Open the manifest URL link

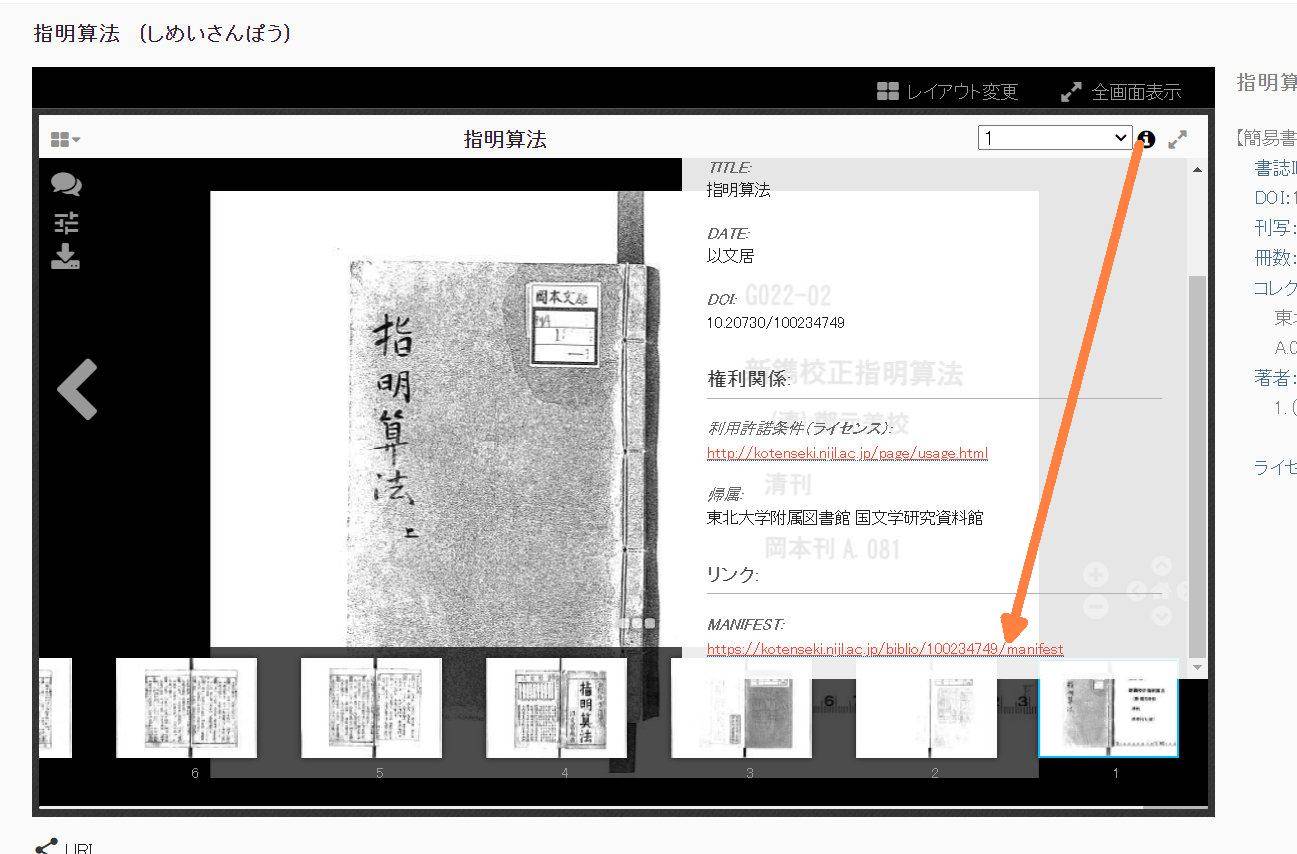coord(885,649)
